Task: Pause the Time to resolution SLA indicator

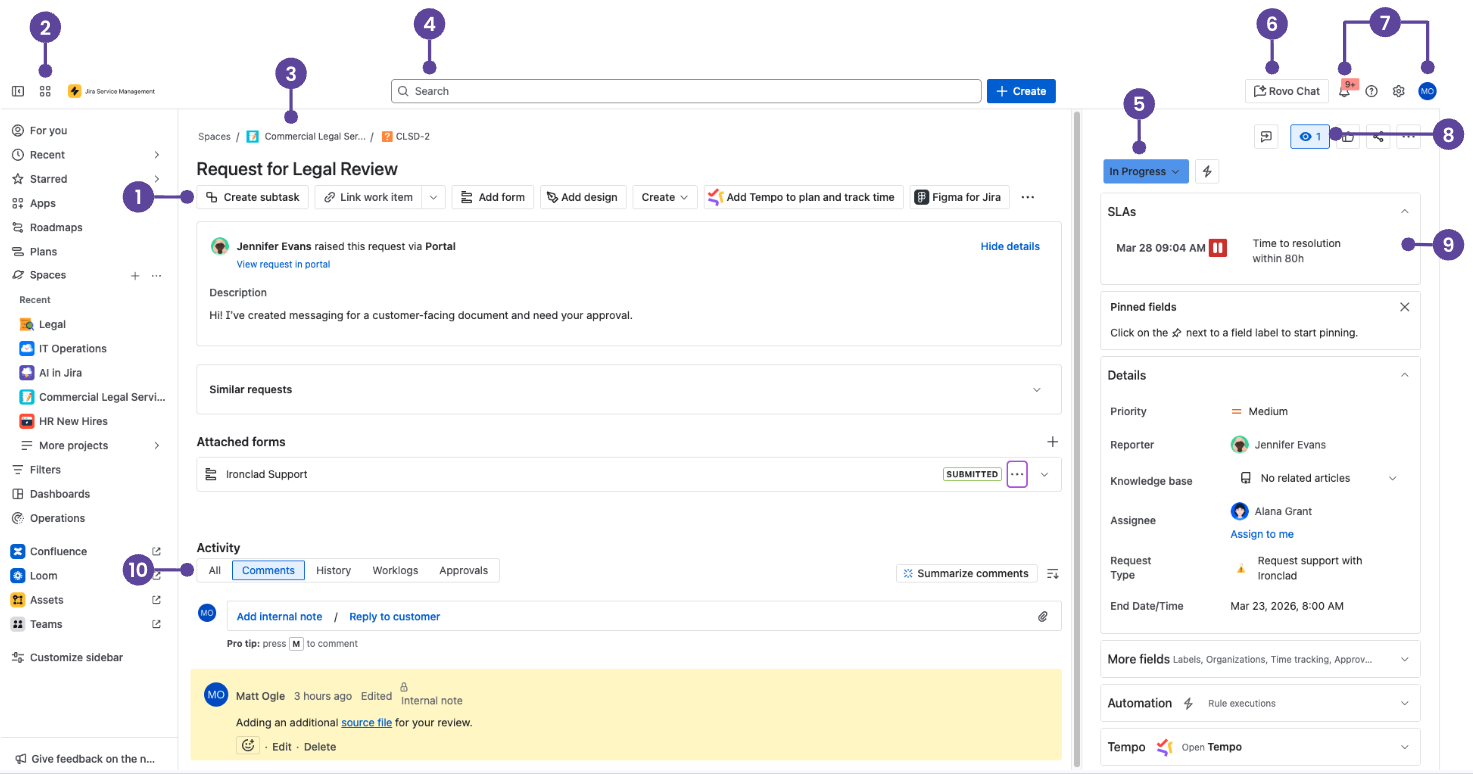Action: coord(1216,245)
